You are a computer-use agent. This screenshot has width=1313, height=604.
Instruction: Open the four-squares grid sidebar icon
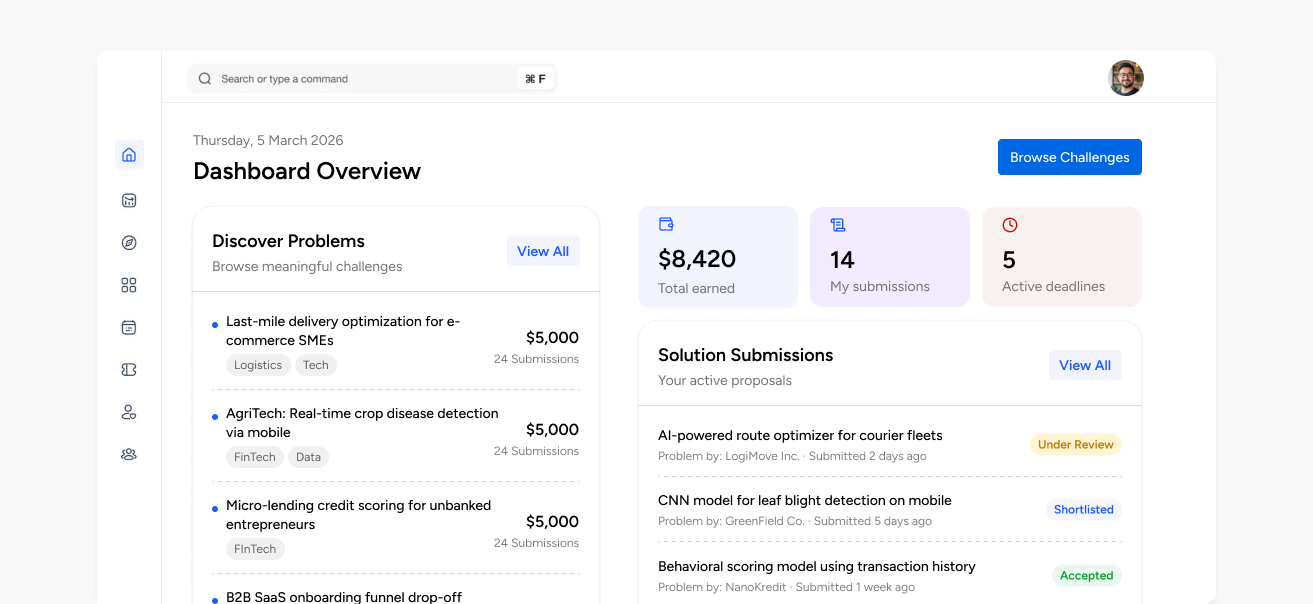pos(128,285)
